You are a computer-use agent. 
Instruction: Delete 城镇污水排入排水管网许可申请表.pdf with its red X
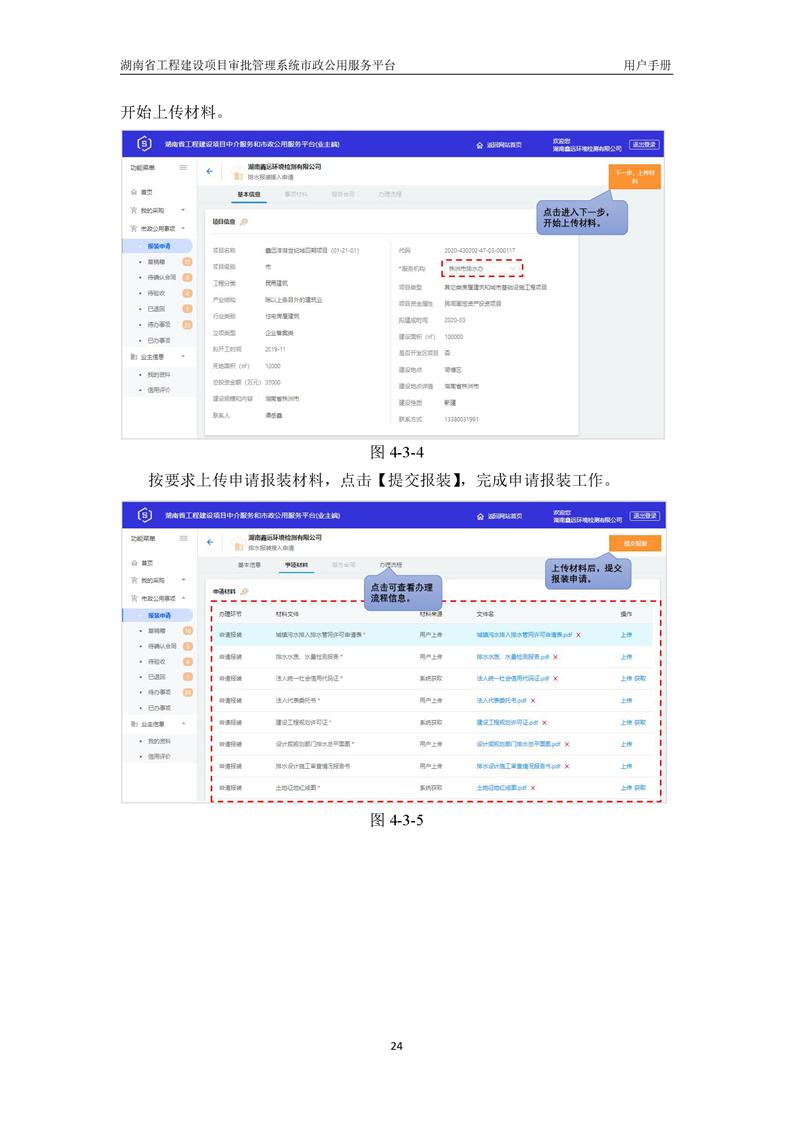[x=578, y=635]
